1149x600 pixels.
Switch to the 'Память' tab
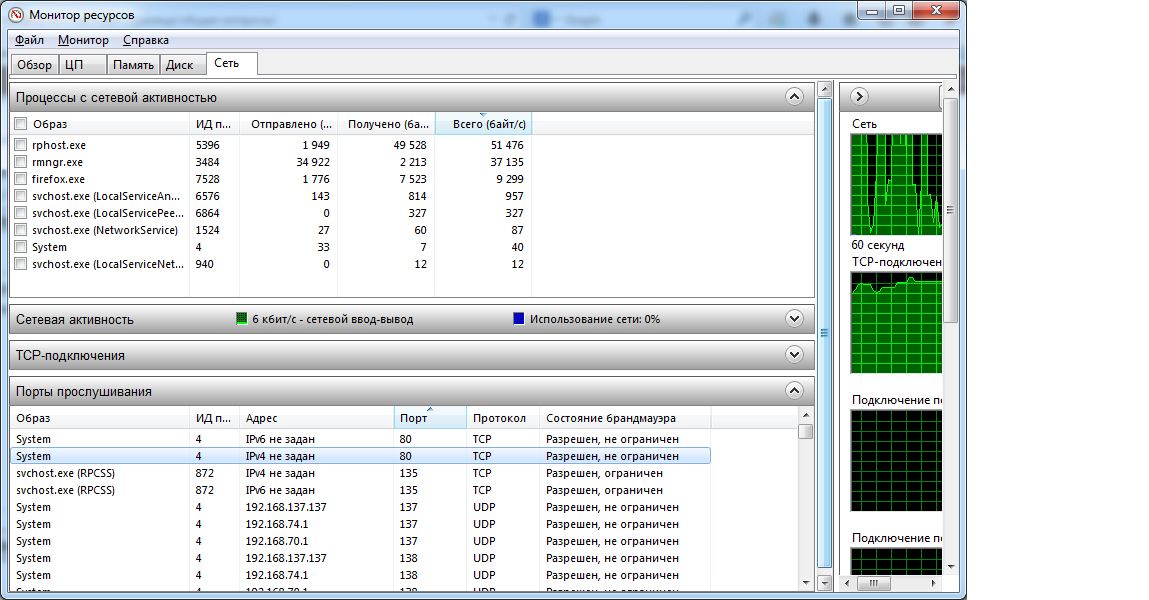click(x=133, y=65)
